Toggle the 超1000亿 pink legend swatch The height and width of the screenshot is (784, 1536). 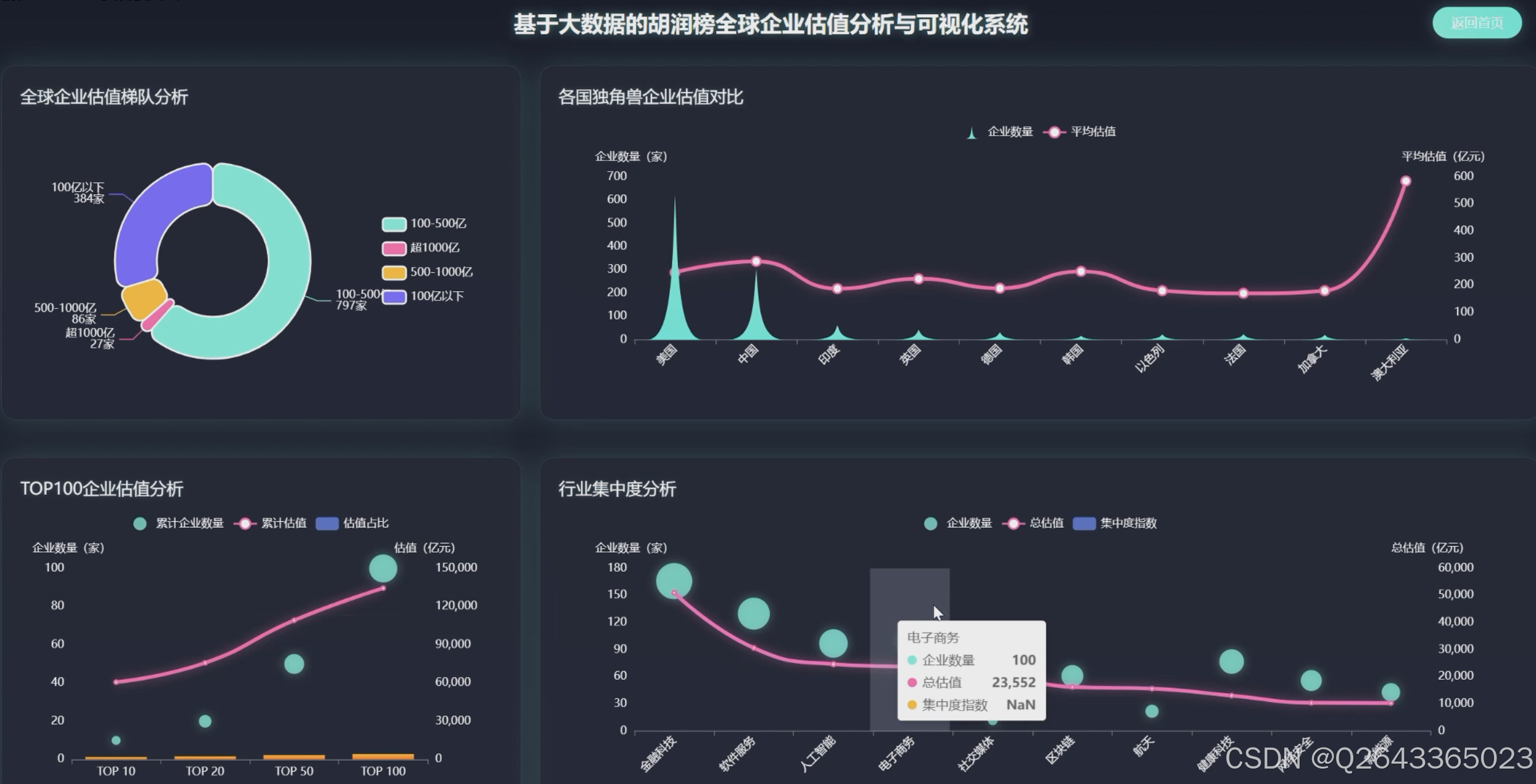(x=394, y=248)
